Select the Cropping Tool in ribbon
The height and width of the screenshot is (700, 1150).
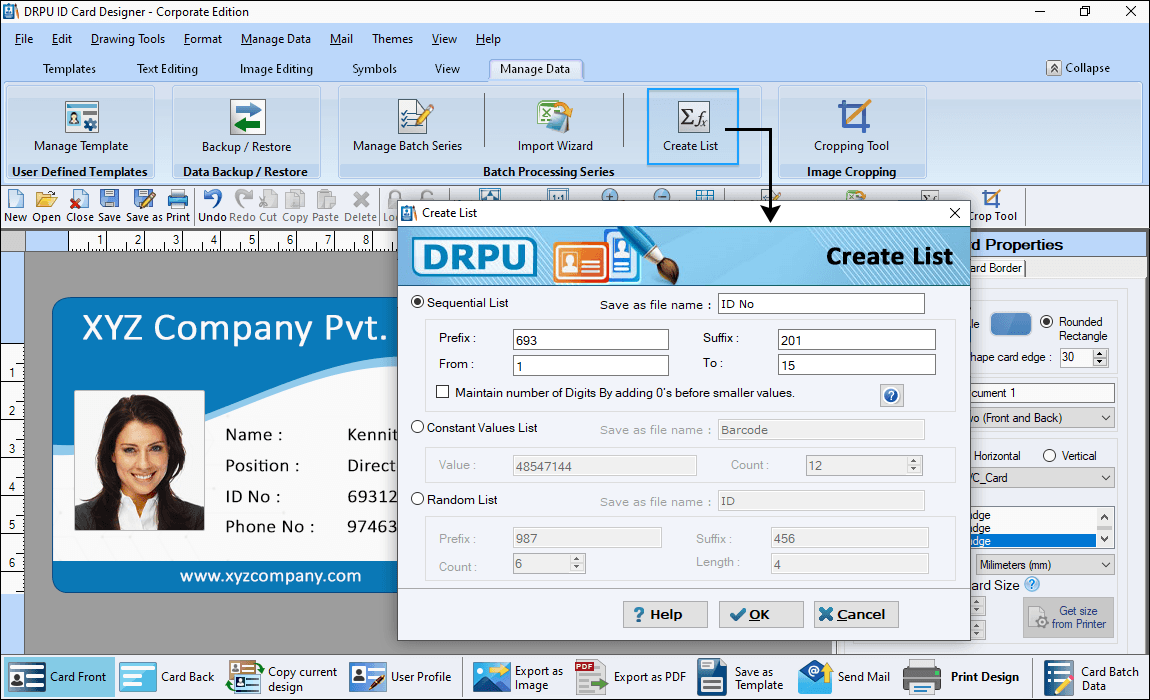[x=851, y=126]
